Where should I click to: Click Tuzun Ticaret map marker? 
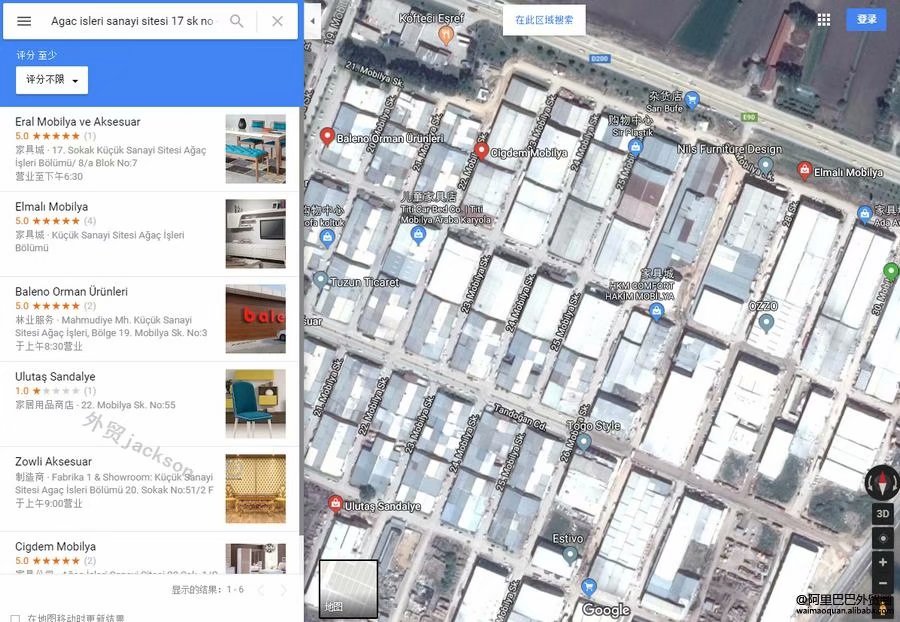321,281
